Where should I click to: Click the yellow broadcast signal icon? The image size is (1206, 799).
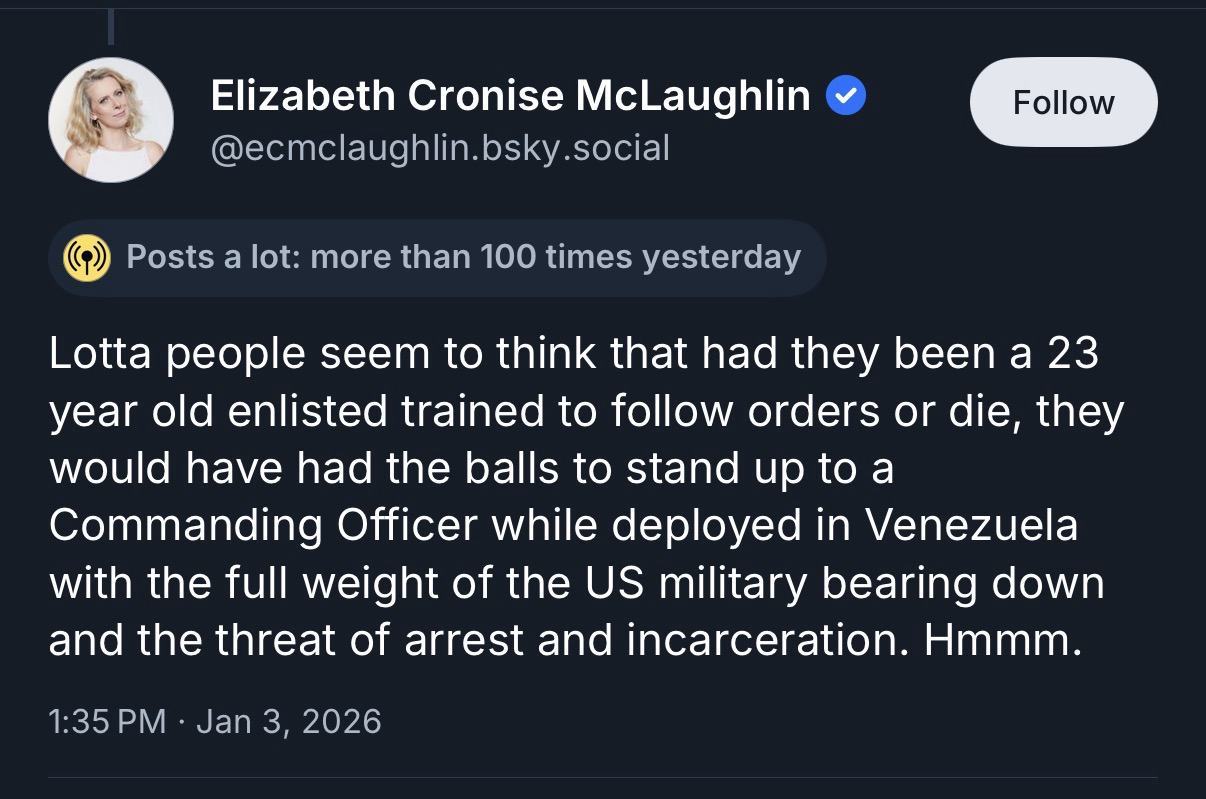(x=87, y=258)
